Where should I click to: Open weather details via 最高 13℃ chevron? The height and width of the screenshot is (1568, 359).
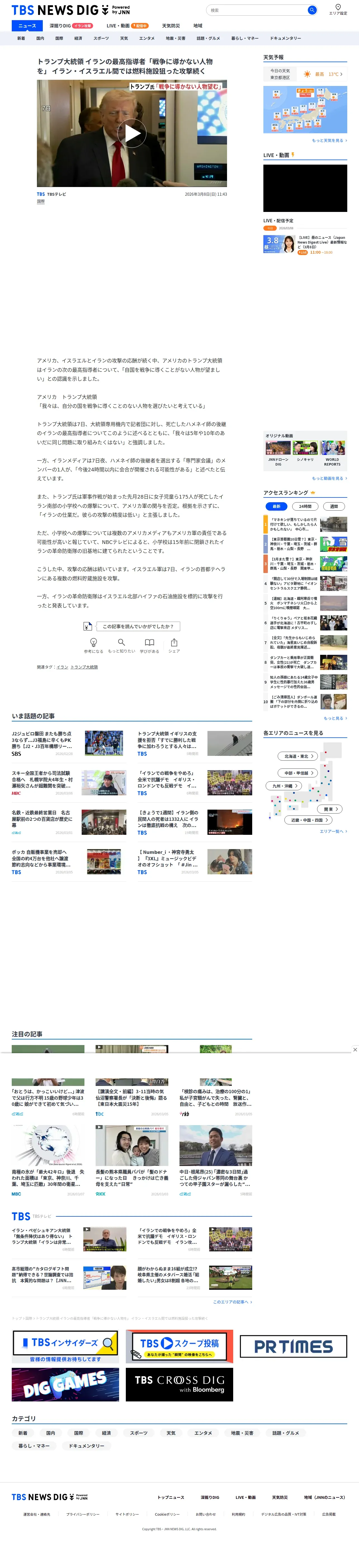(x=341, y=74)
